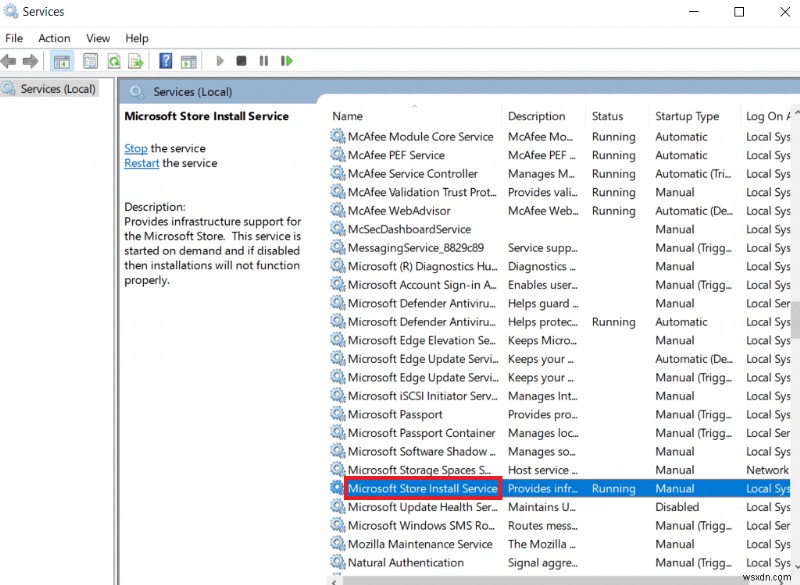Stop the service using the black square icon
The height and width of the screenshot is (585, 800).
coord(241,60)
